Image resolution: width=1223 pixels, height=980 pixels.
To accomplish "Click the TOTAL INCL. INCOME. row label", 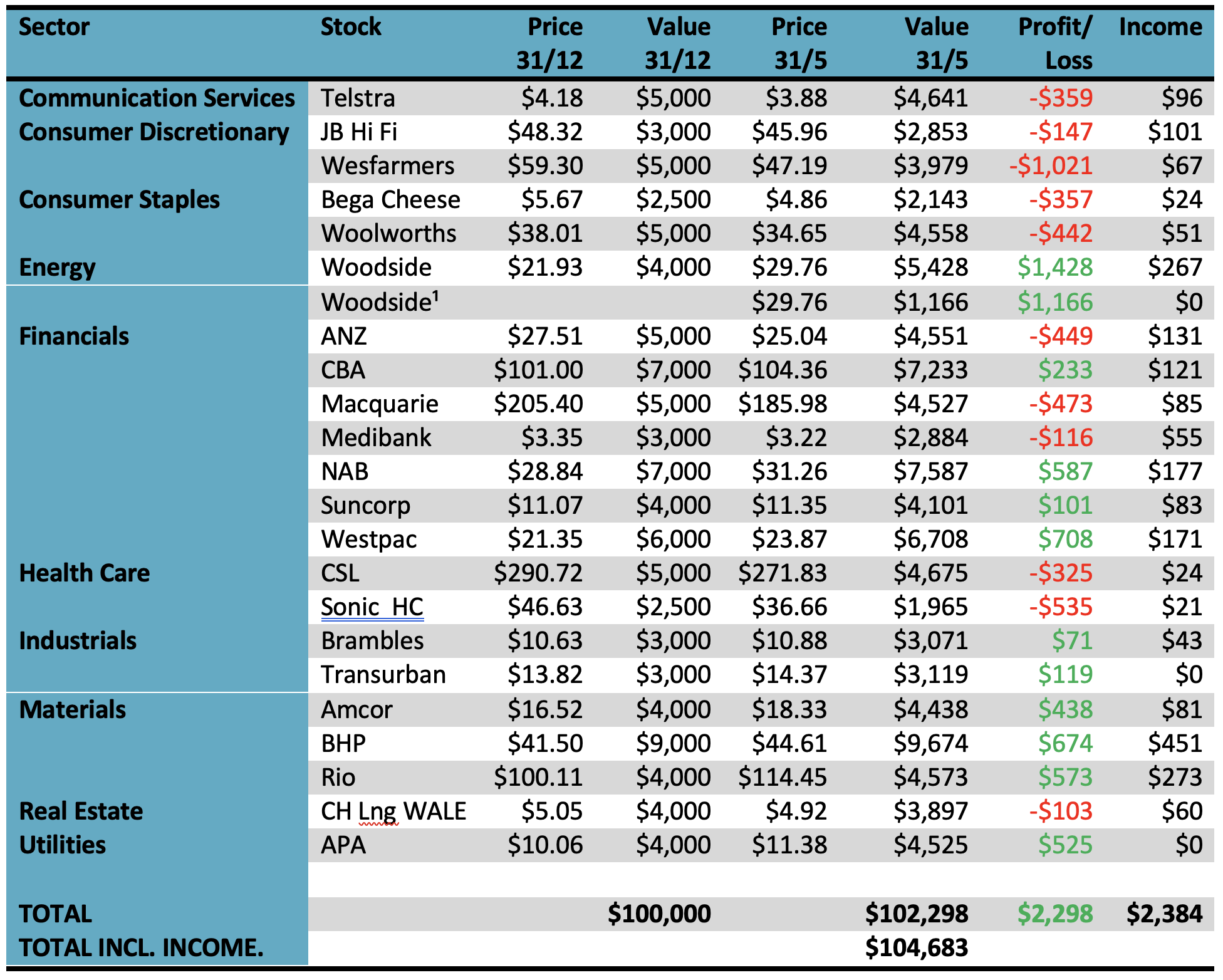I will click(x=141, y=948).
